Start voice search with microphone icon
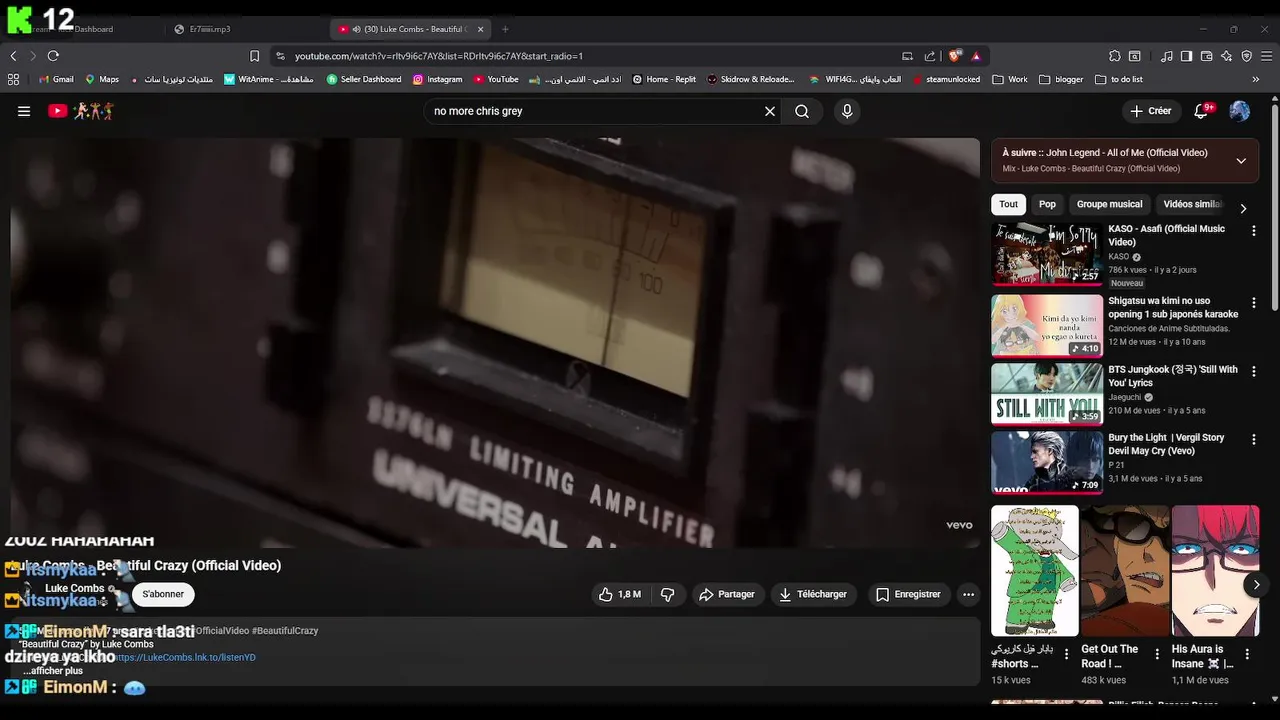The height and width of the screenshot is (720, 1280). coord(847,111)
